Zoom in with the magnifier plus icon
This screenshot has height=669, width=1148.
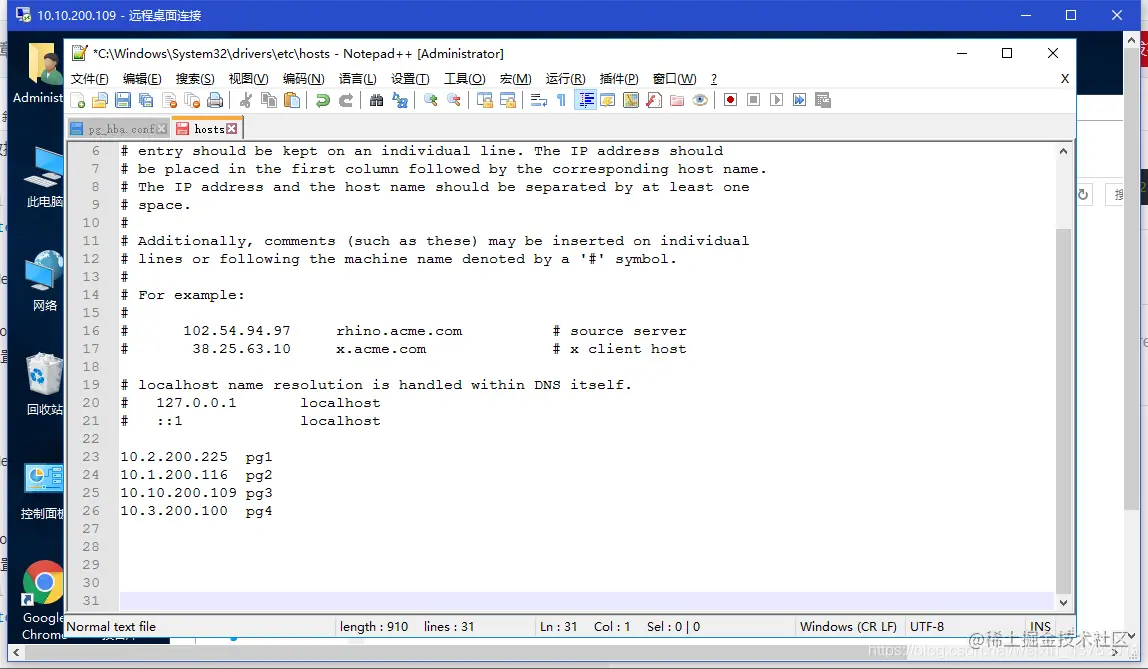point(430,100)
